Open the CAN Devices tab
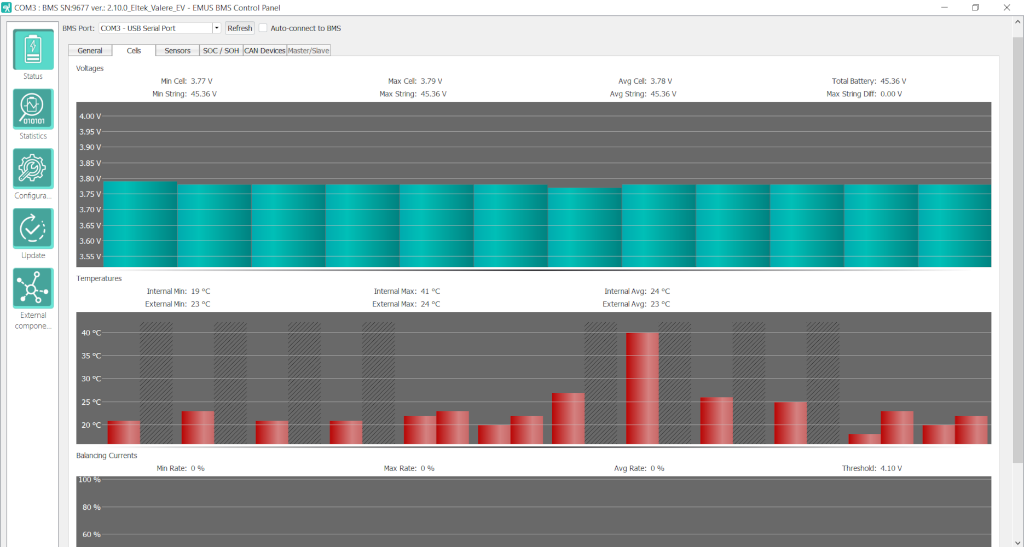Screen dimensions: 1024x547 (265, 50)
